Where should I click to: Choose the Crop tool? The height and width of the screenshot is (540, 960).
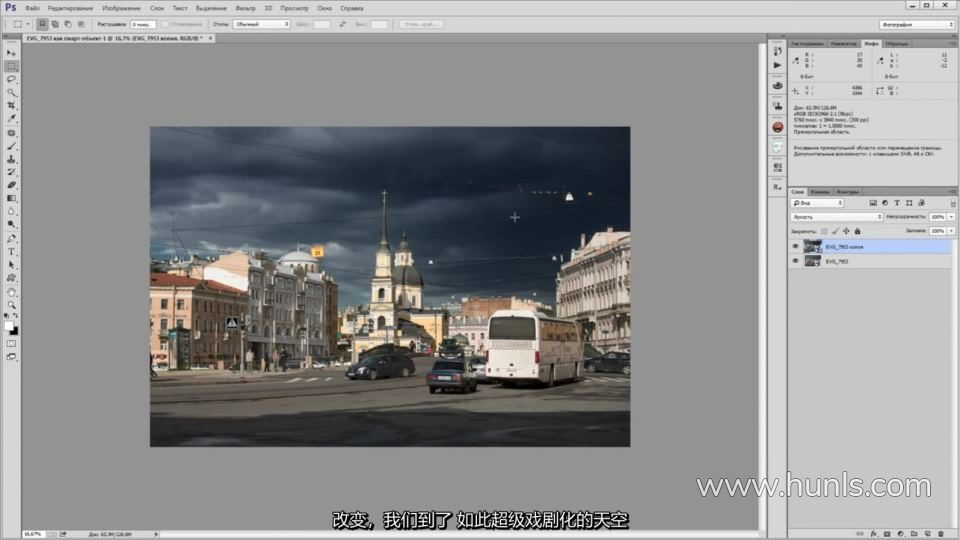(12, 105)
